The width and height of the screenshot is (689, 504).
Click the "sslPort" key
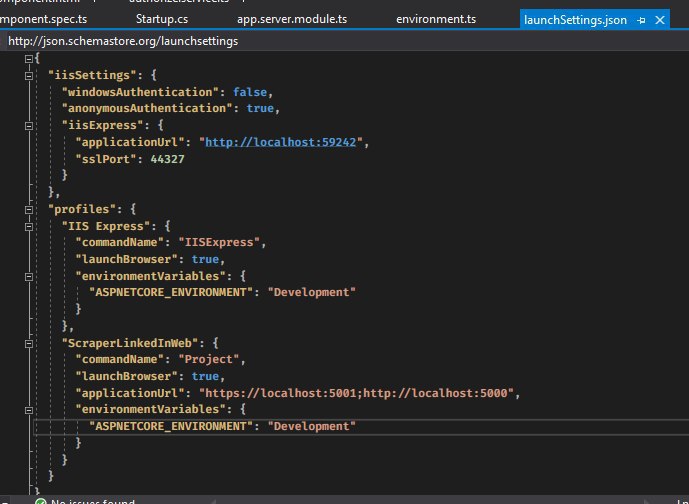(106, 159)
